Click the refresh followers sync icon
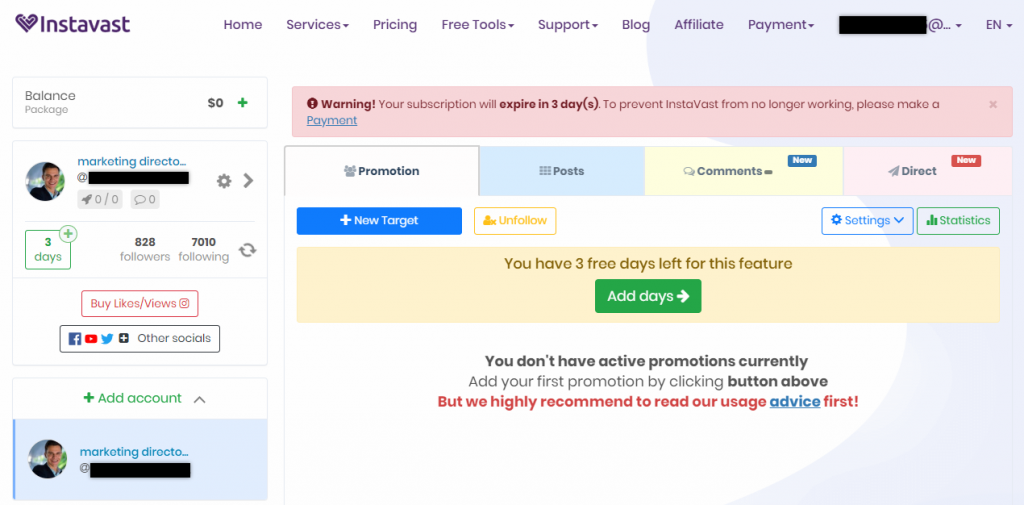1024x505 pixels. pos(247,250)
